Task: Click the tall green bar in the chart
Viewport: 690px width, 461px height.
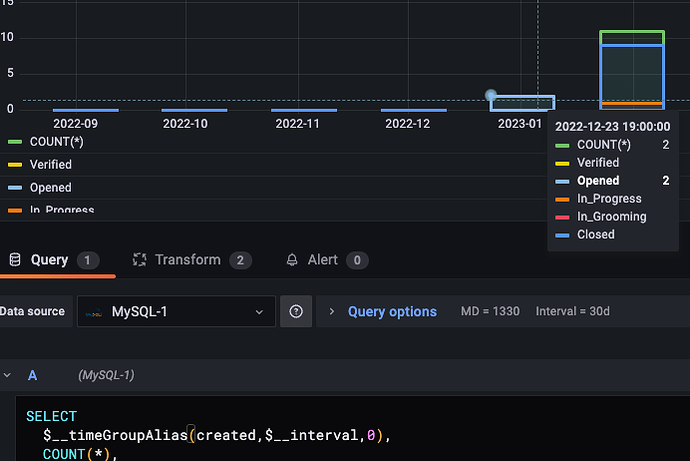Action: click(632, 37)
